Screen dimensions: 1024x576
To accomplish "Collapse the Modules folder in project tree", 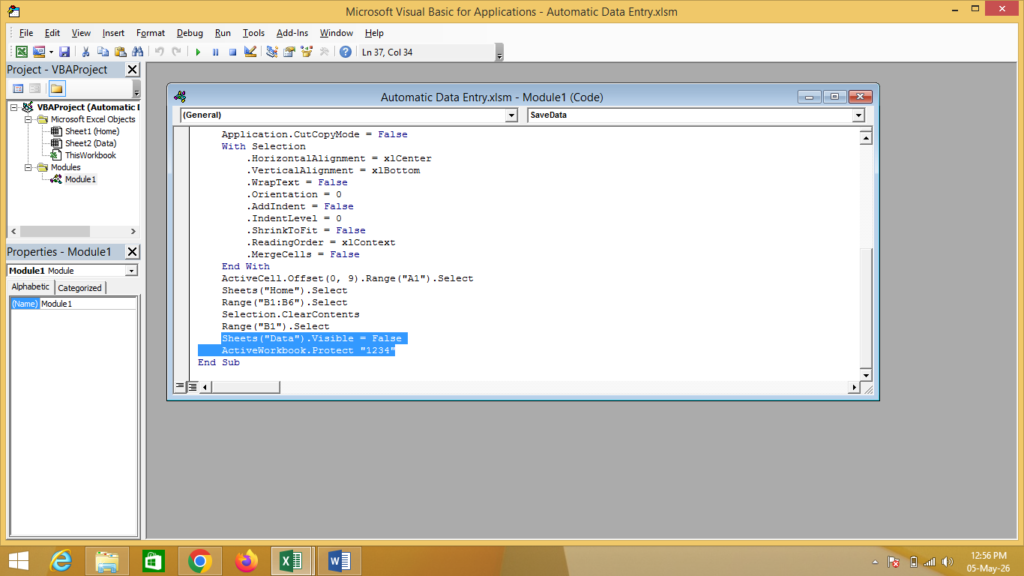I will (x=28, y=167).
